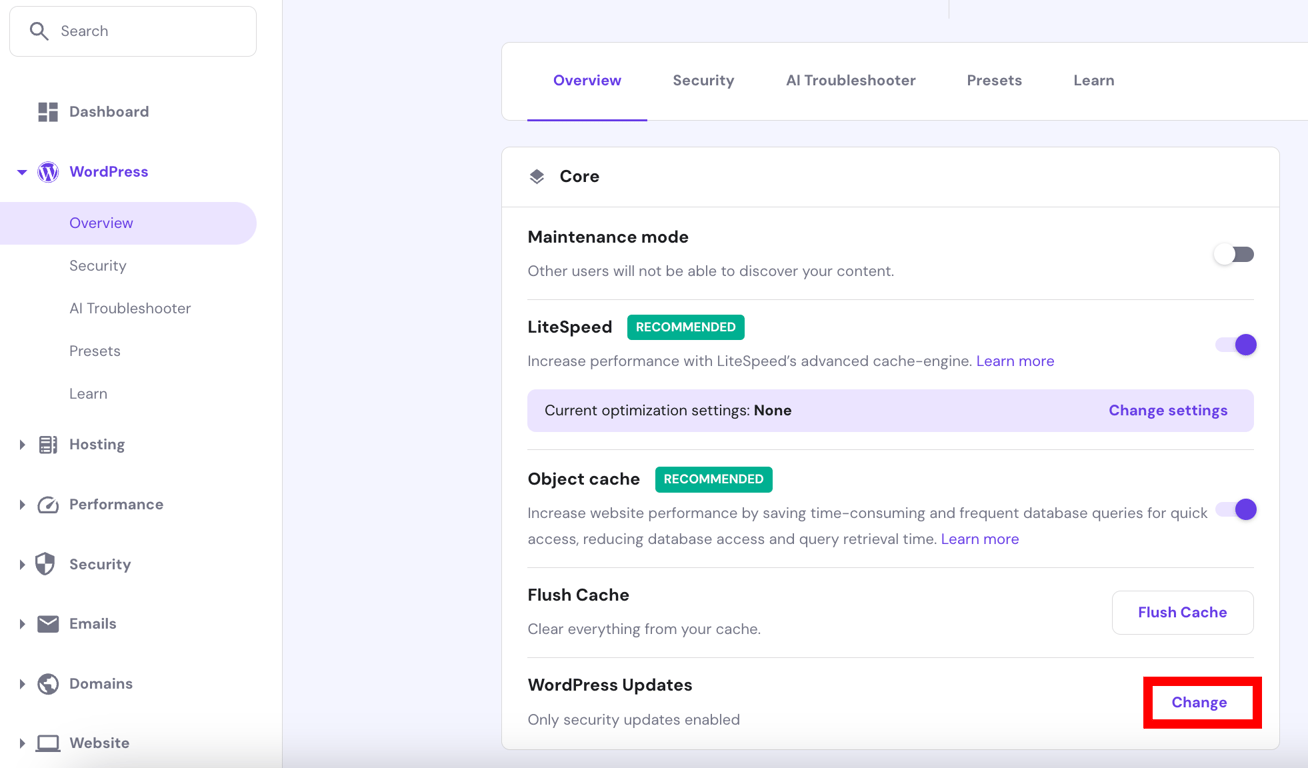Collapse the WordPress sidebar section
The width and height of the screenshot is (1308, 768).
pos(21,171)
